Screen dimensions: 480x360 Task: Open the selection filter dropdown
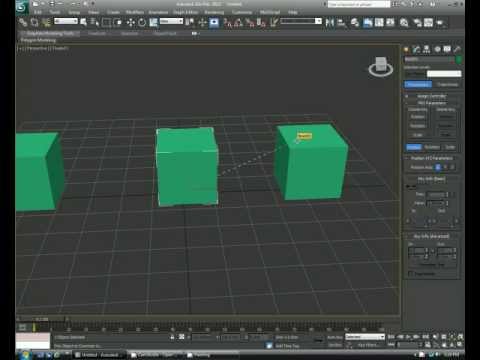[66, 21]
